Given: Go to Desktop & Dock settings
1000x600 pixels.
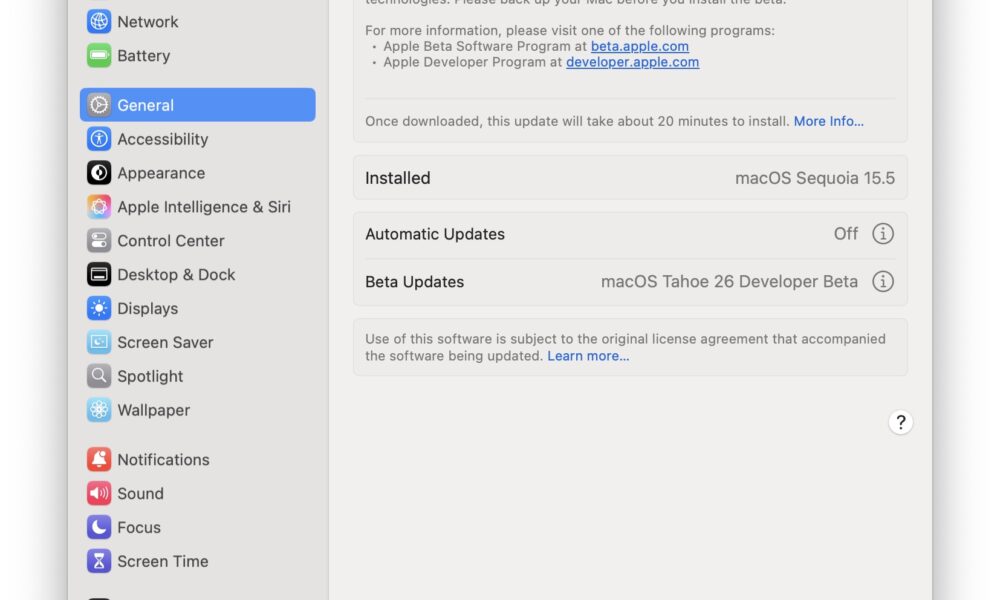Looking at the screenshot, I should [198, 274].
